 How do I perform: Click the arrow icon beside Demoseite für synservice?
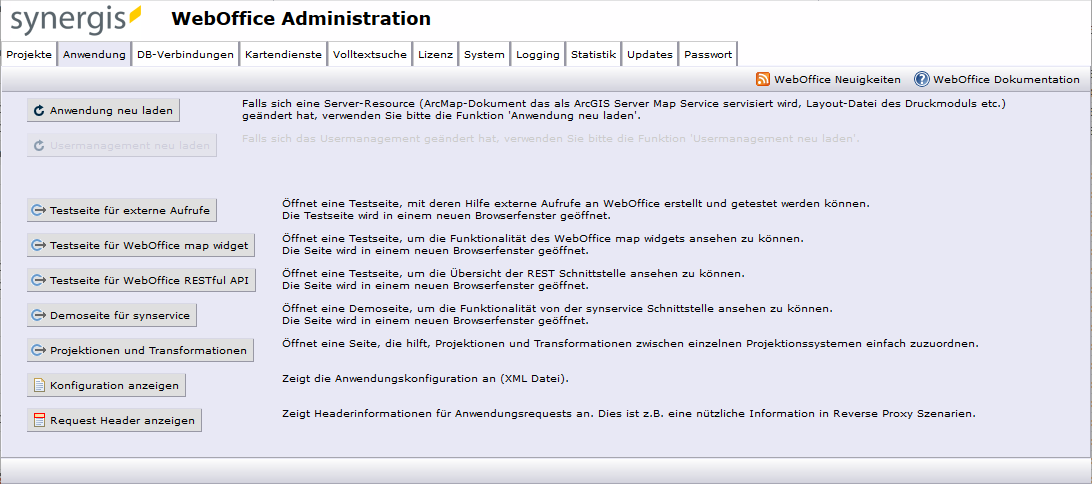39,315
